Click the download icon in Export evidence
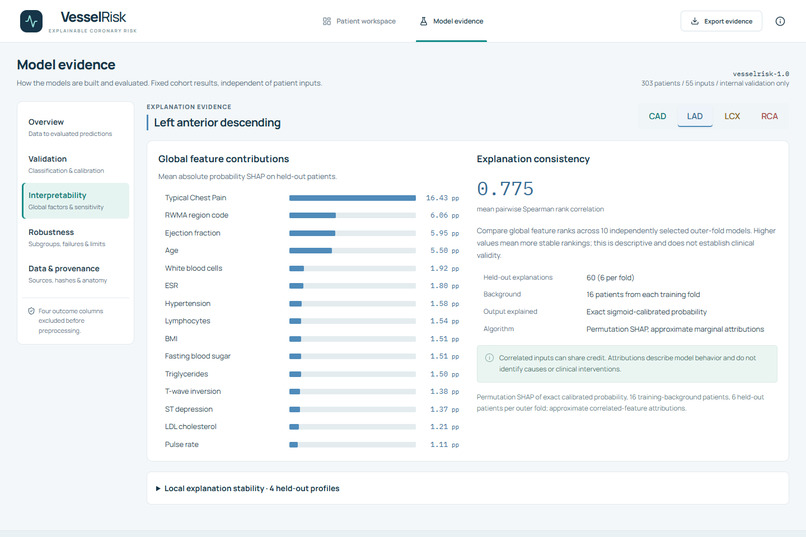This screenshot has width=806, height=537. pos(694,21)
